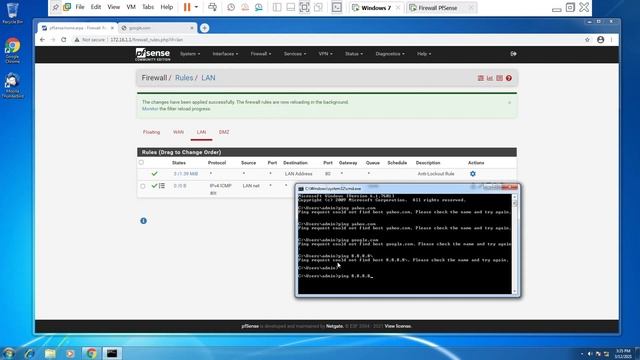
Task: Click the Netgate link in footer
Action: point(334,326)
